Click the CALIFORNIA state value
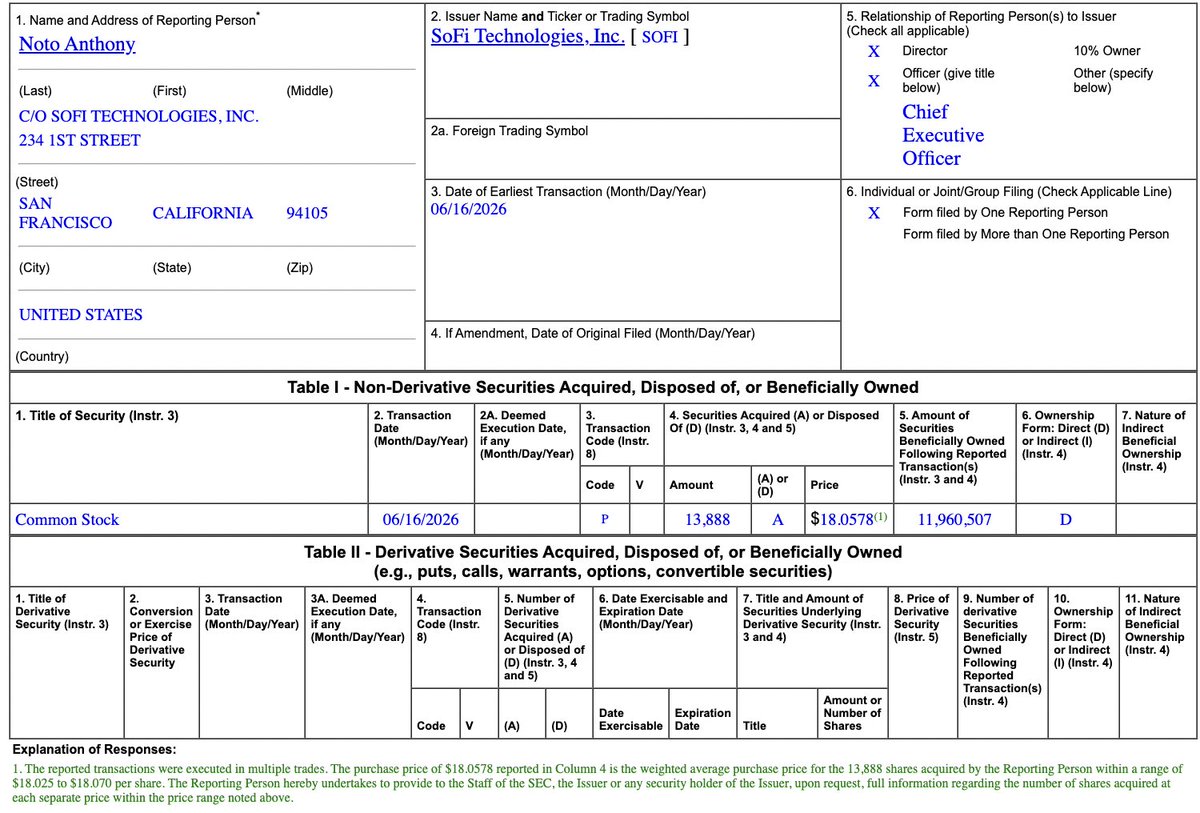The height and width of the screenshot is (813, 1200). click(x=203, y=213)
